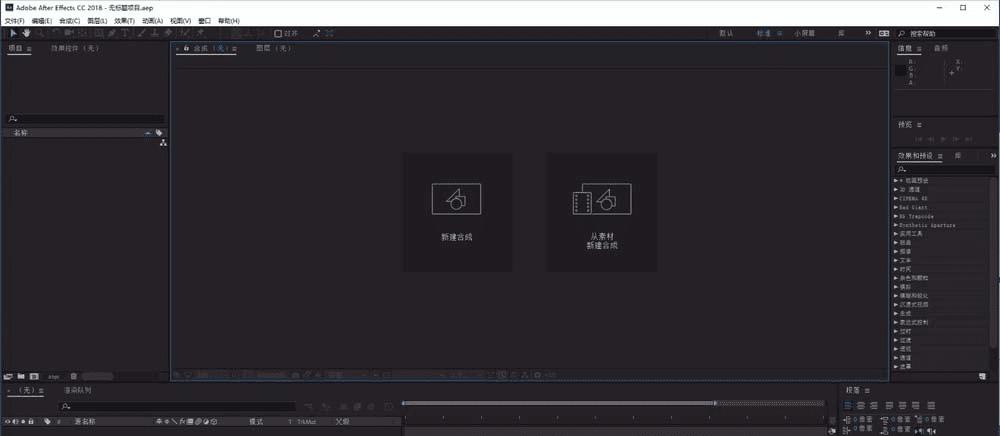Click the delete trash icon in project panel
Screen dimensions: 1000x436
tap(73, 376)
